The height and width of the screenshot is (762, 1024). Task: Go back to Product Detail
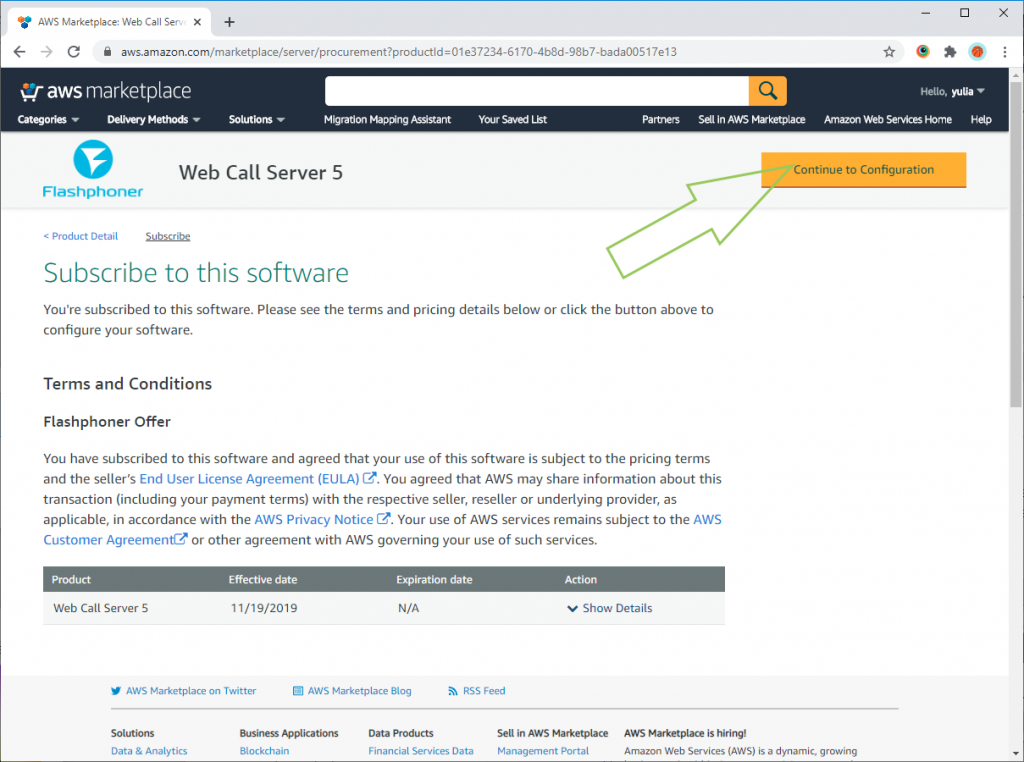pos(81,236)
